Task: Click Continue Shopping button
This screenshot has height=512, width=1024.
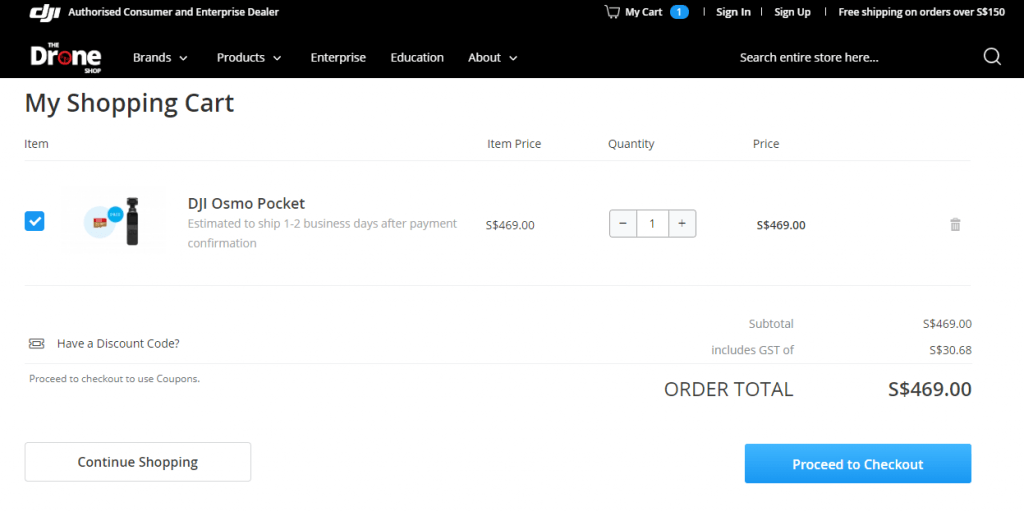Action: (138, 462)
